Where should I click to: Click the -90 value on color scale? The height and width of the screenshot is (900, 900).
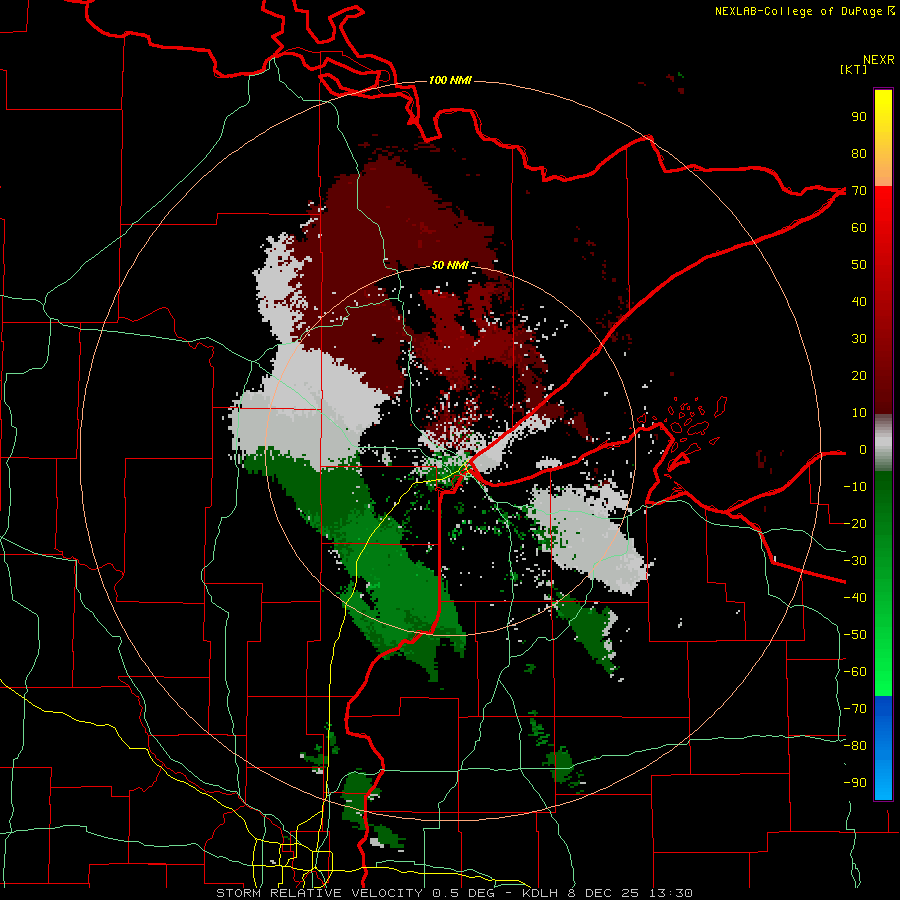(x=855, y=783)
